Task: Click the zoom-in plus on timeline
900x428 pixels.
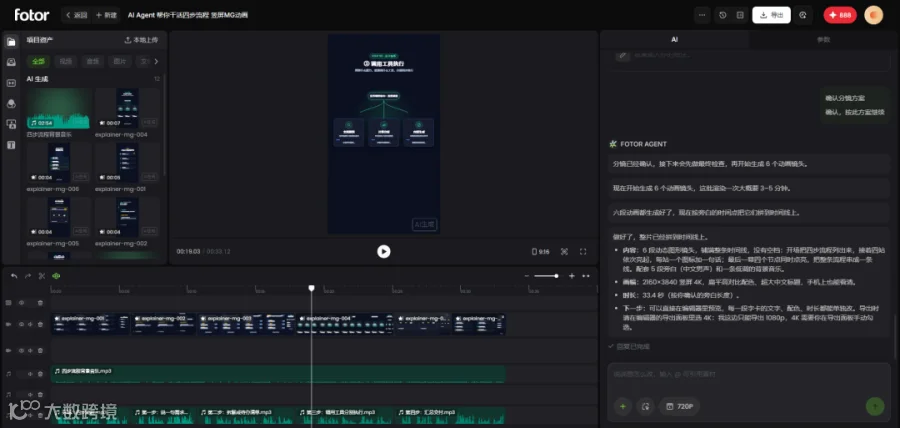Action: click(572, 276)
